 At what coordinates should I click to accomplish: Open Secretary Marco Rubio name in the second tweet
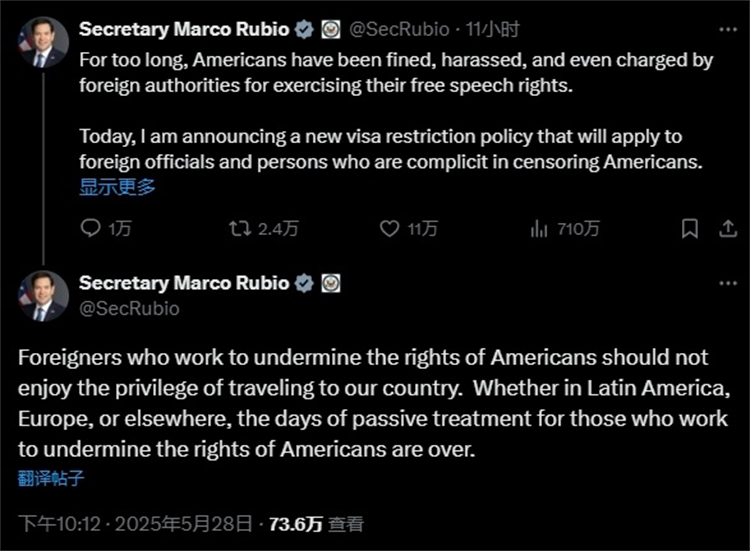(x=182, y=283)
